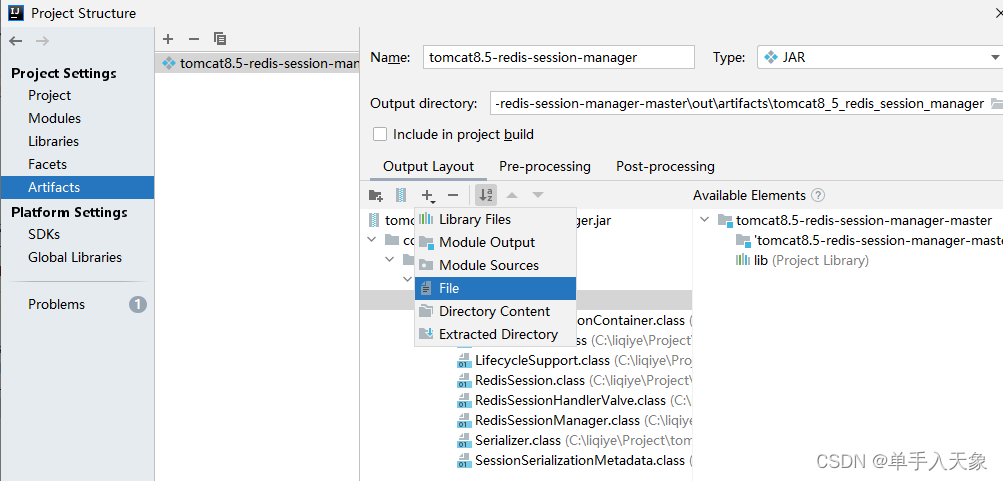Collapse the third-level folder in layout tree
The height and width of the screenshot is (481, 1003).
(407, 279)
